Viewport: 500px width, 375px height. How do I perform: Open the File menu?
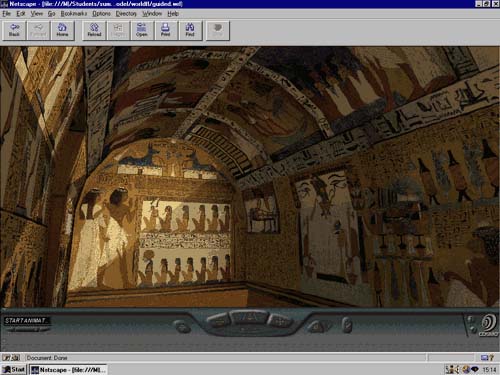(x=6, y=14)
